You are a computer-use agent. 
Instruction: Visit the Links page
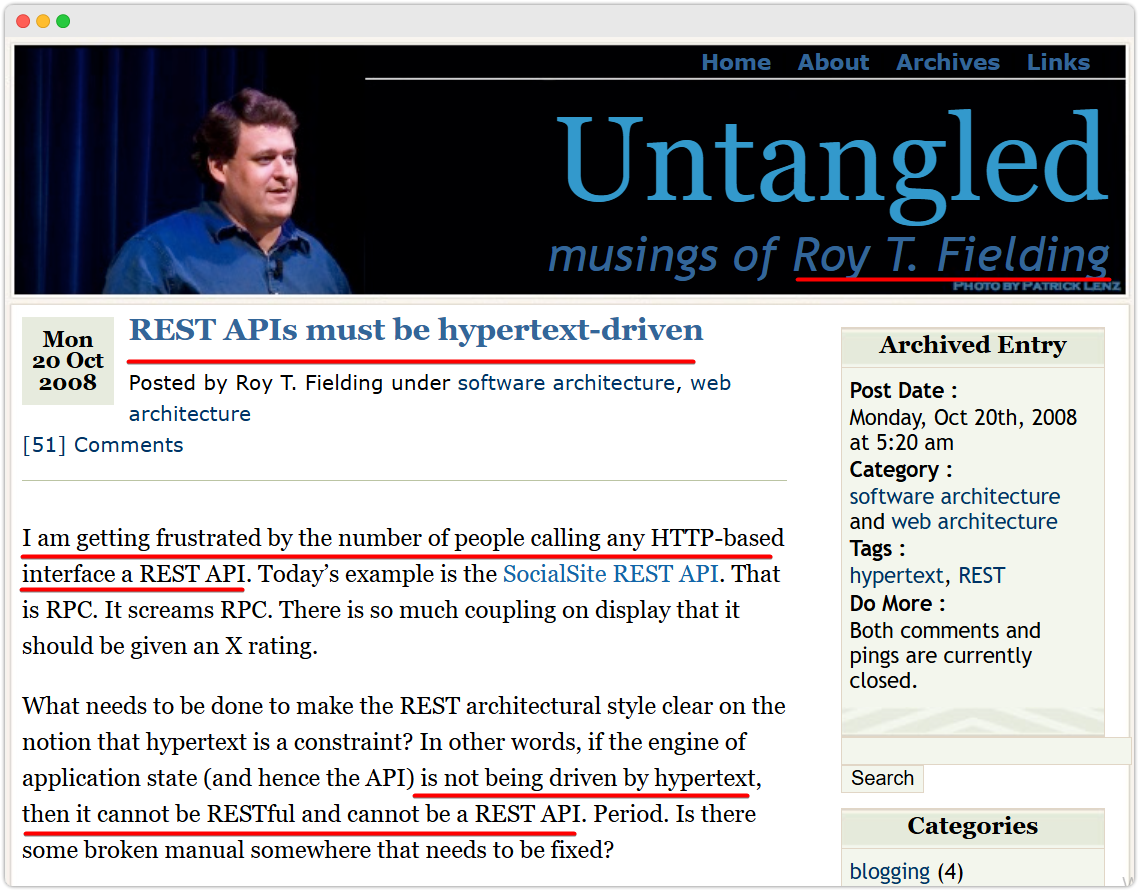point(1058,62)
